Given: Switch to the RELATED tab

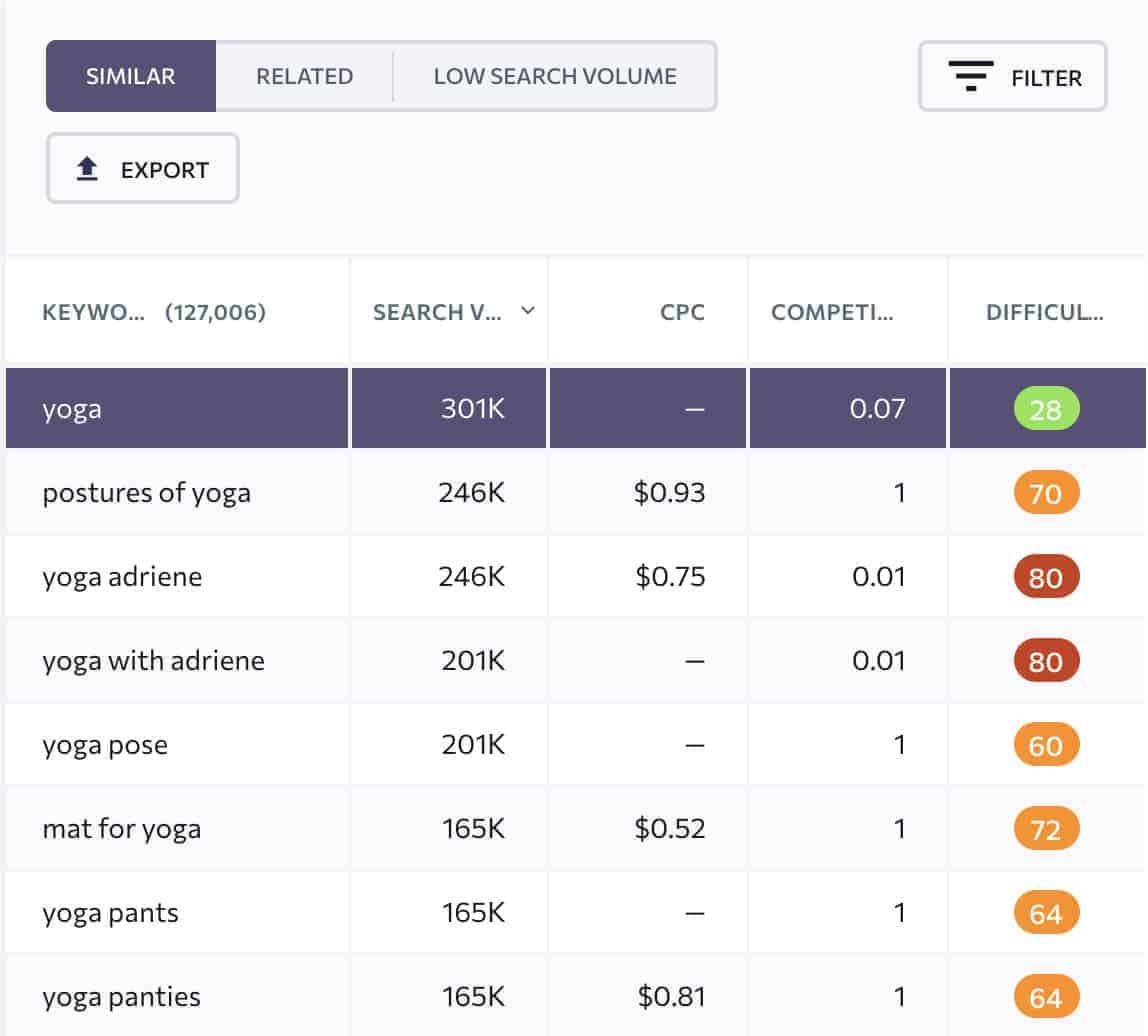Looking at the screenshot, I should point(304,76).
